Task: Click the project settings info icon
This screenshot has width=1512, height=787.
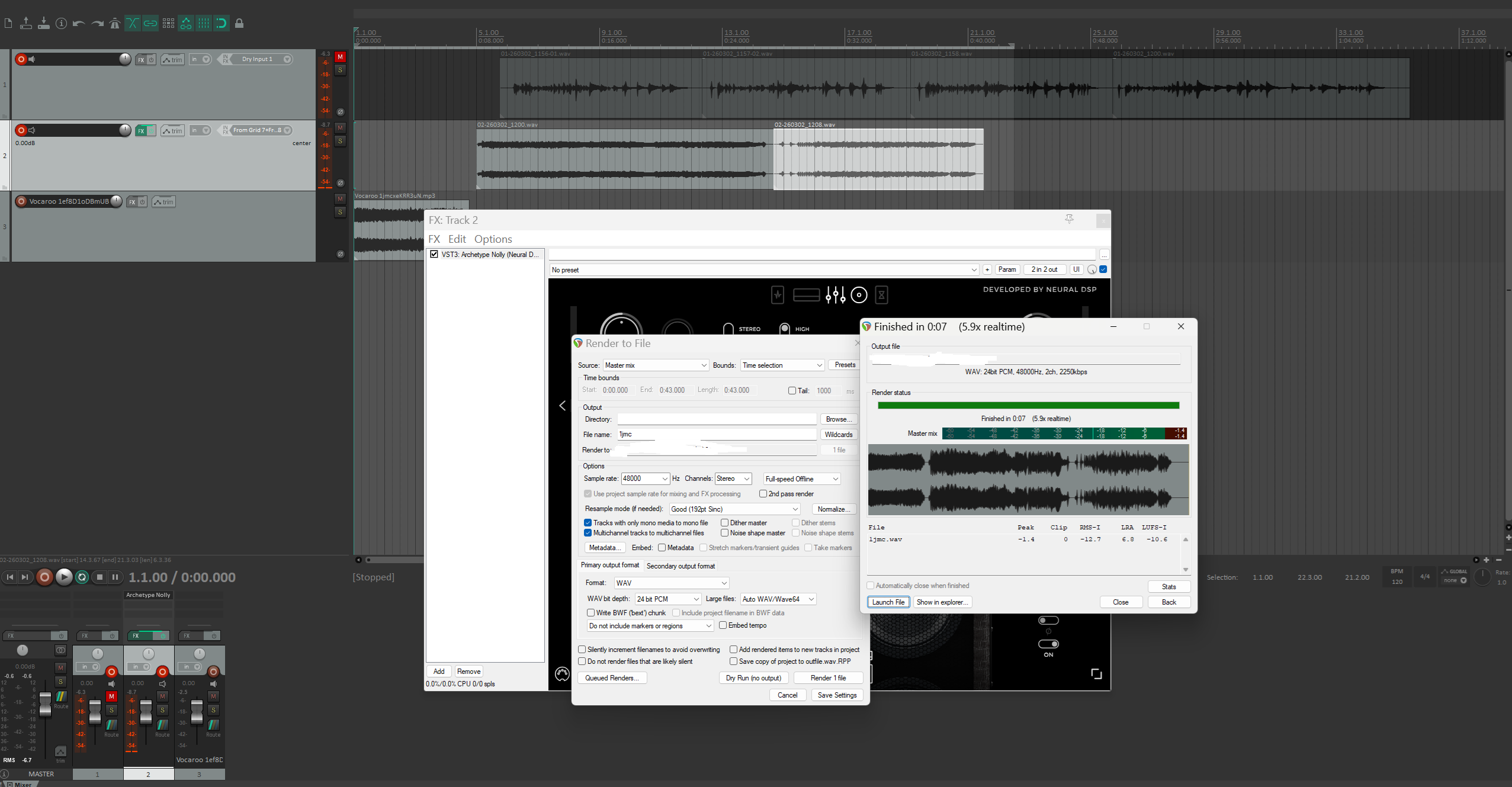Action: [x=61, y=24]
